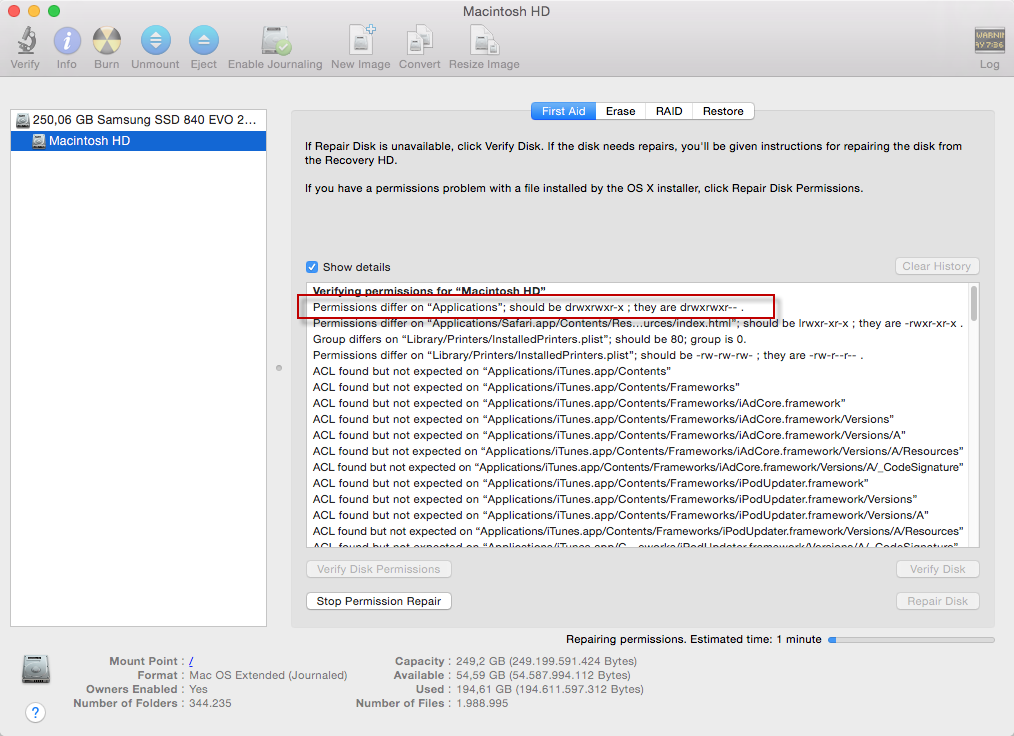Click the Unmount toolbar icon
The height and width of the screenshot is (736, 1014).
click(x=155, y=40)
